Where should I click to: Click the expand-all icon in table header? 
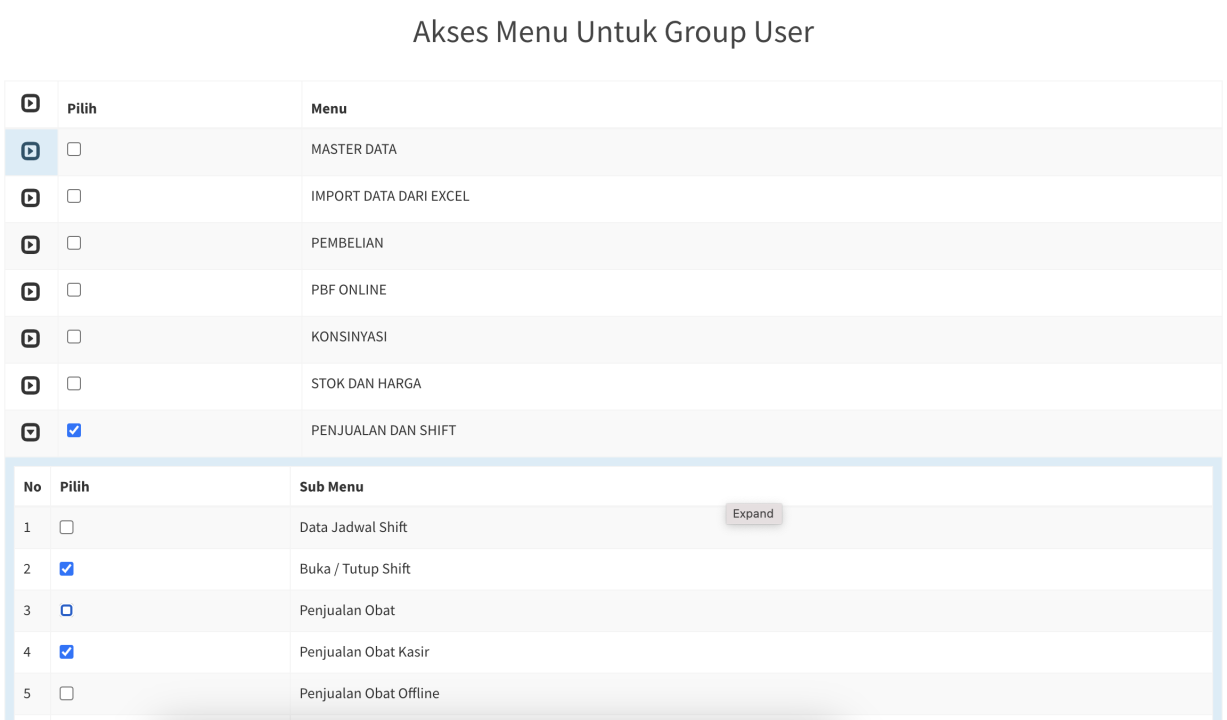[x=31, y=103]
